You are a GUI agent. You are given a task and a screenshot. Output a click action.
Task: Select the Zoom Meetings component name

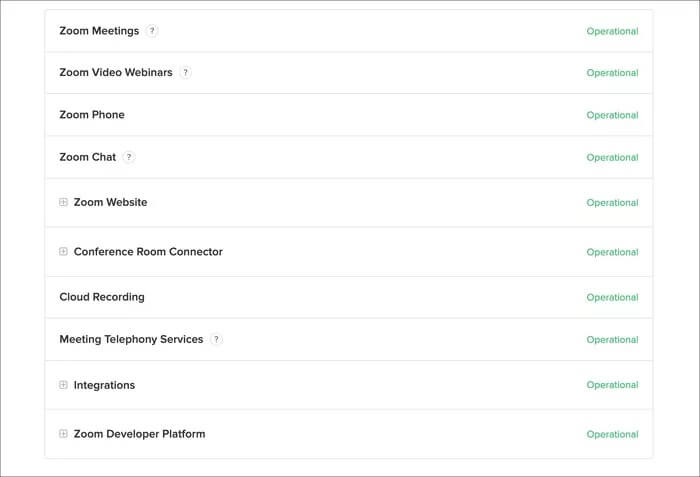[x=99, y=31]
